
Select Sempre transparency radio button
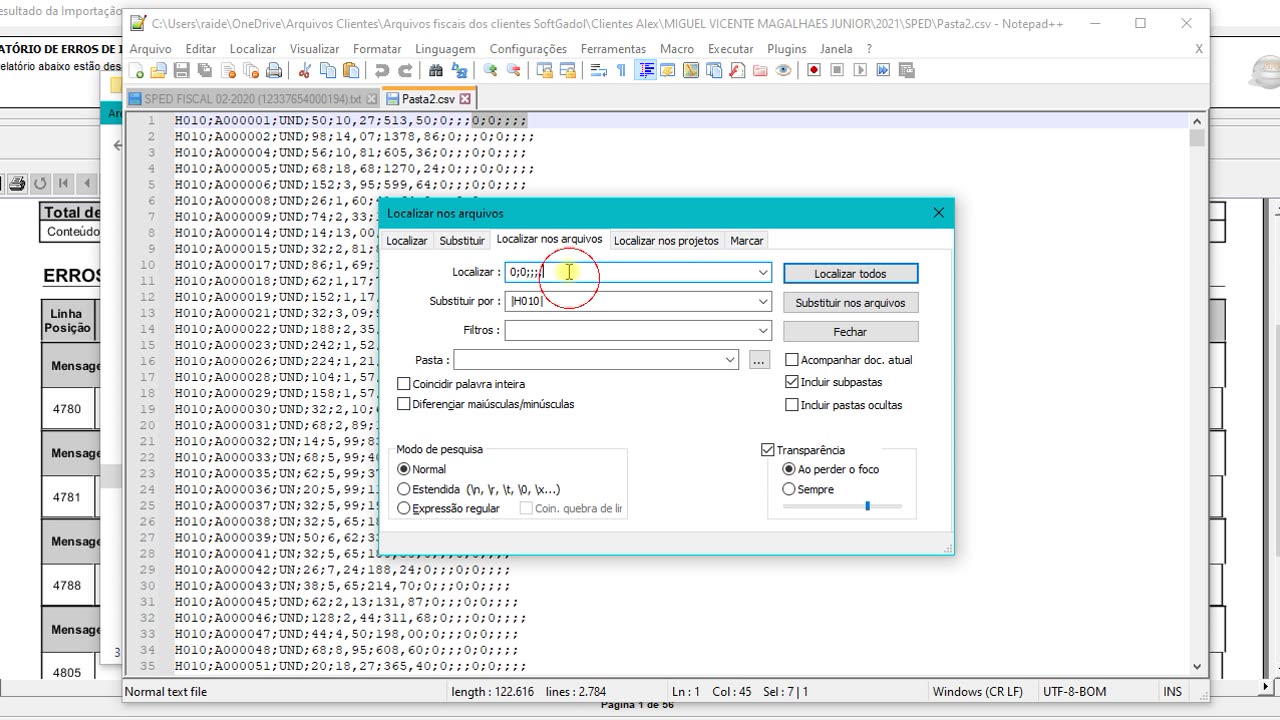(x=789, y=489)
